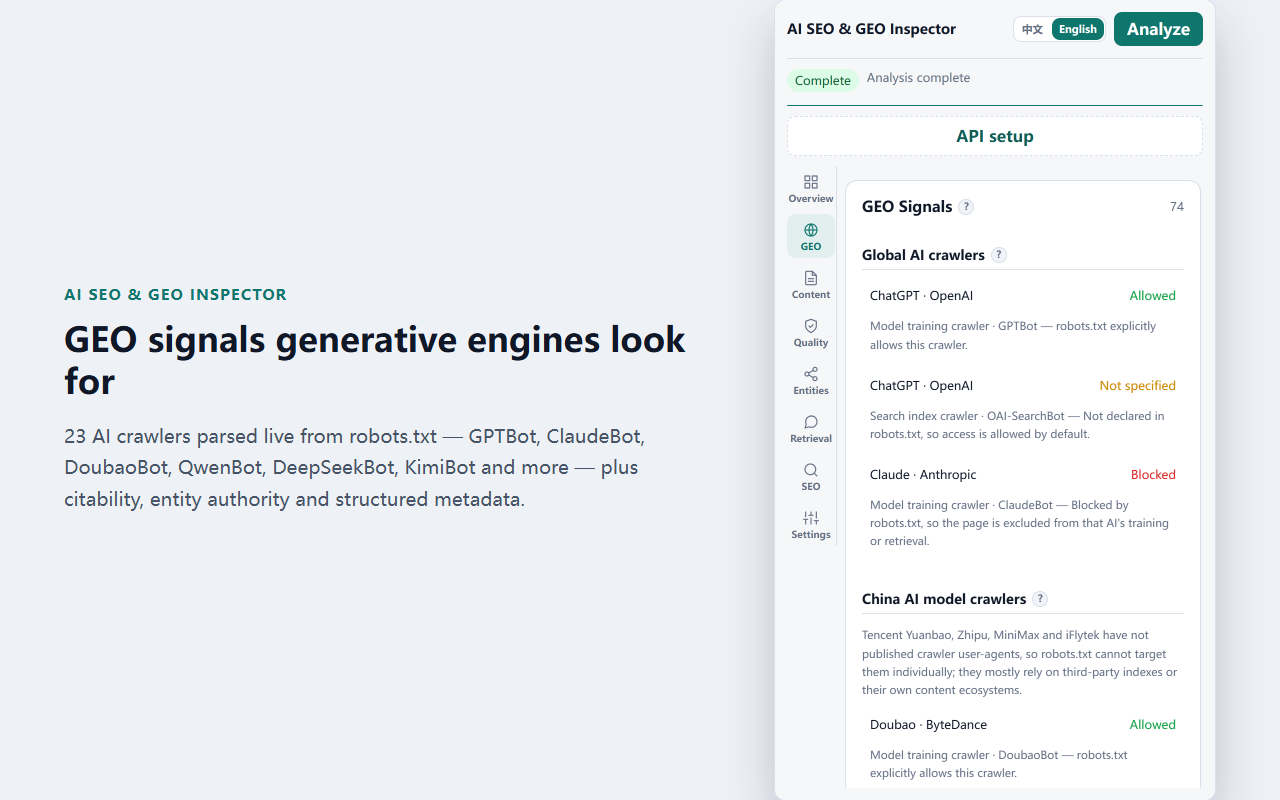Click the GEO Signals score 74

click(1177, 207)
